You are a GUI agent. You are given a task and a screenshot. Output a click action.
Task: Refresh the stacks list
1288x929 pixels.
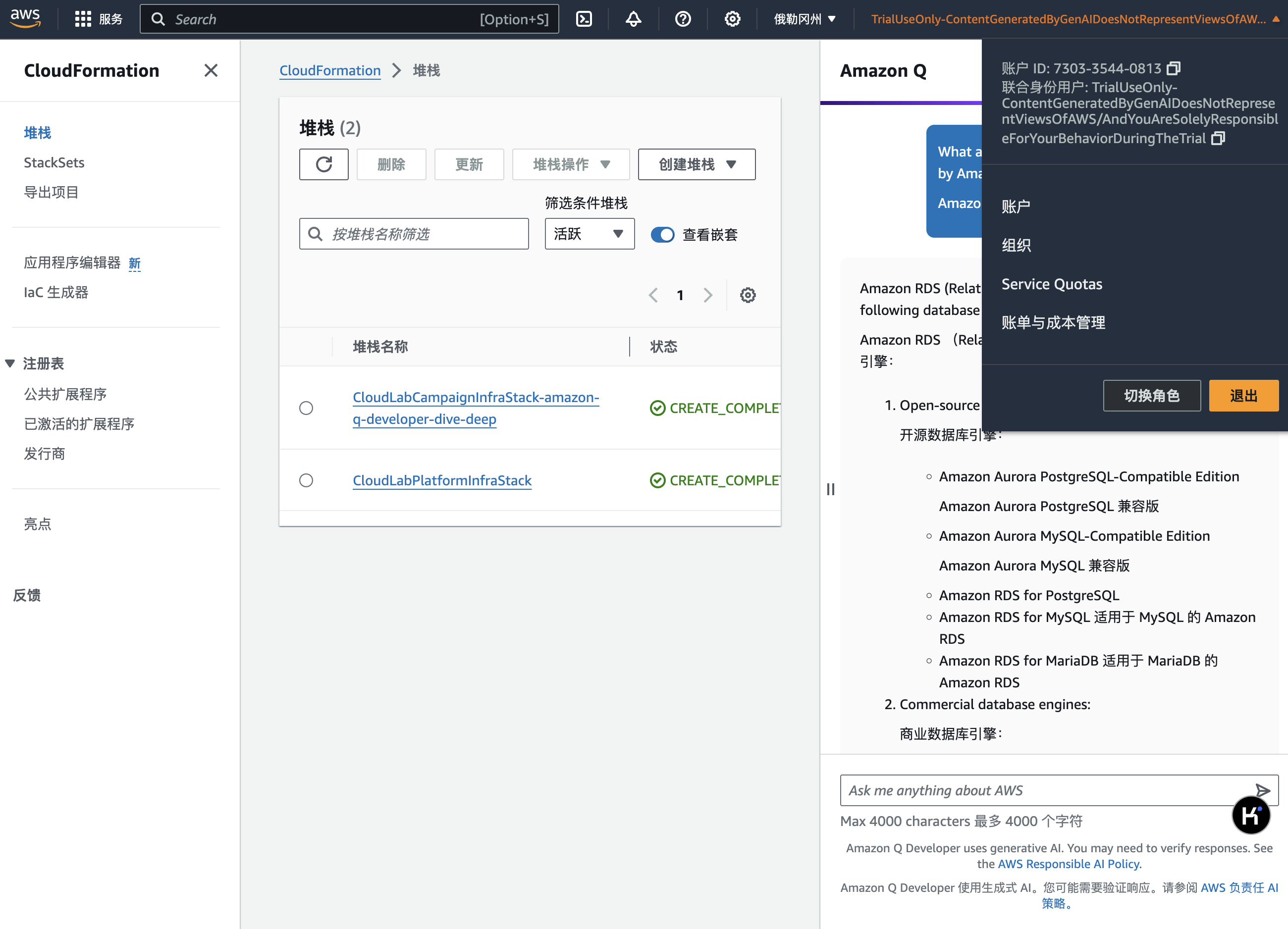pos(323,165)
